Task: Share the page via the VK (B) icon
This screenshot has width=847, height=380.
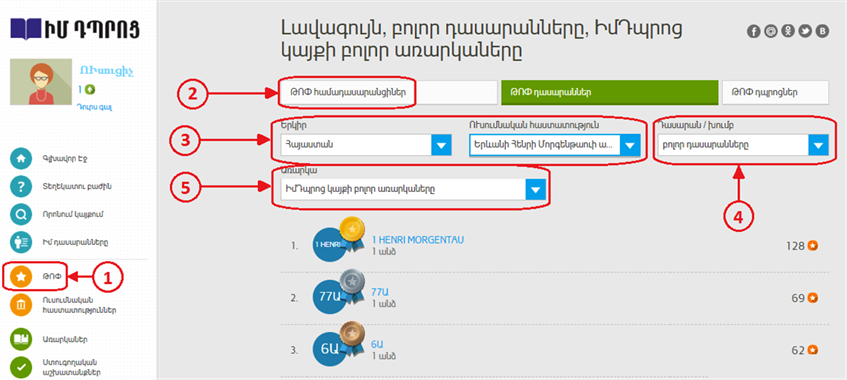Action: (x=823, y=31)
